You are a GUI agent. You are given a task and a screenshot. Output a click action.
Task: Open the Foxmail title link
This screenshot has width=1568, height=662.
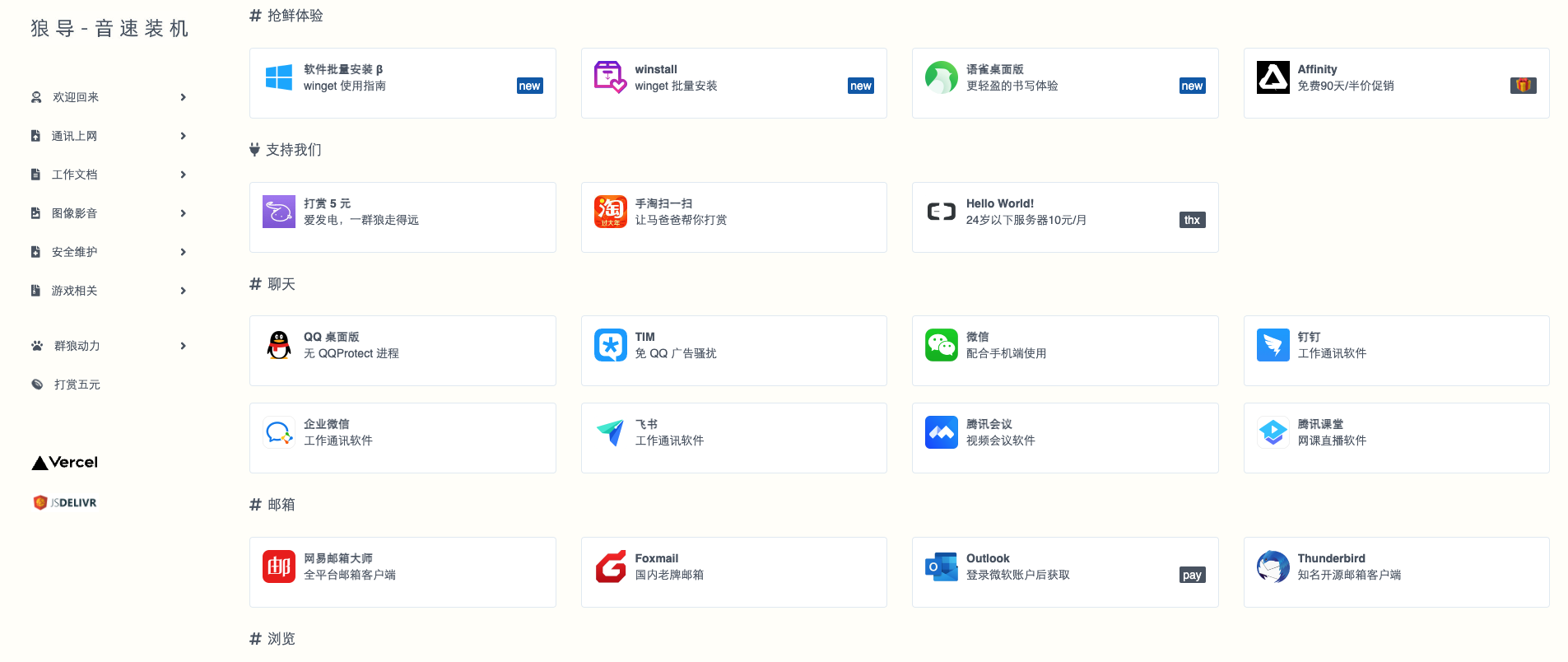pos(656,558)
